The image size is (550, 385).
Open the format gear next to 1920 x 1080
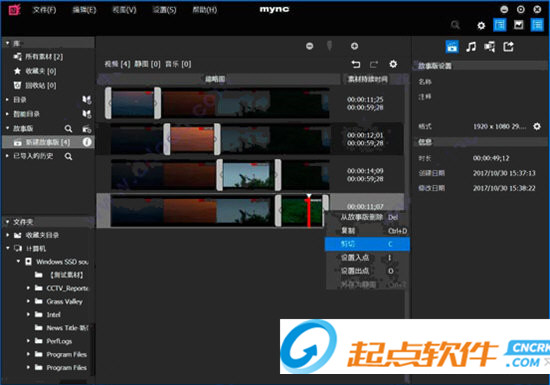pos(537,126)
